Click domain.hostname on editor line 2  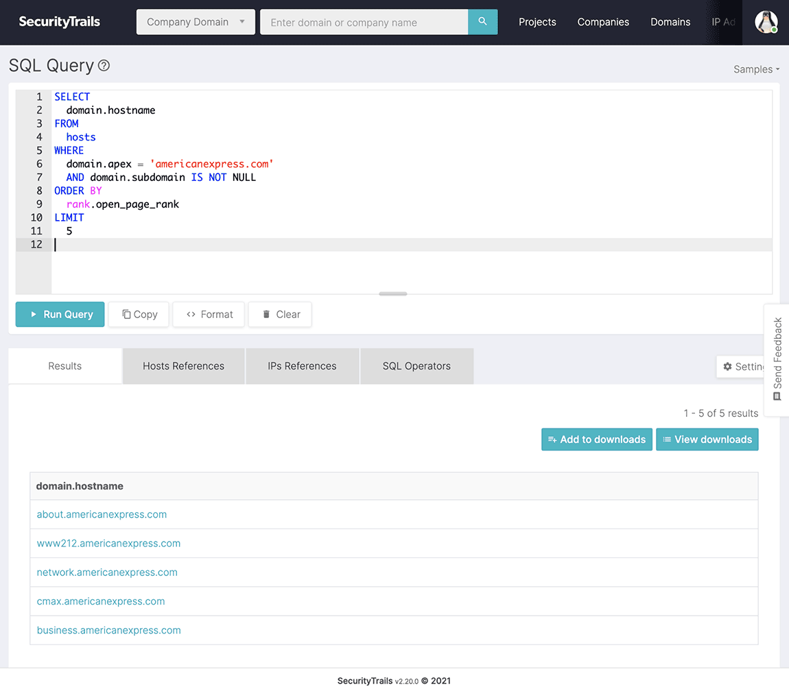[x=111, y=110]
